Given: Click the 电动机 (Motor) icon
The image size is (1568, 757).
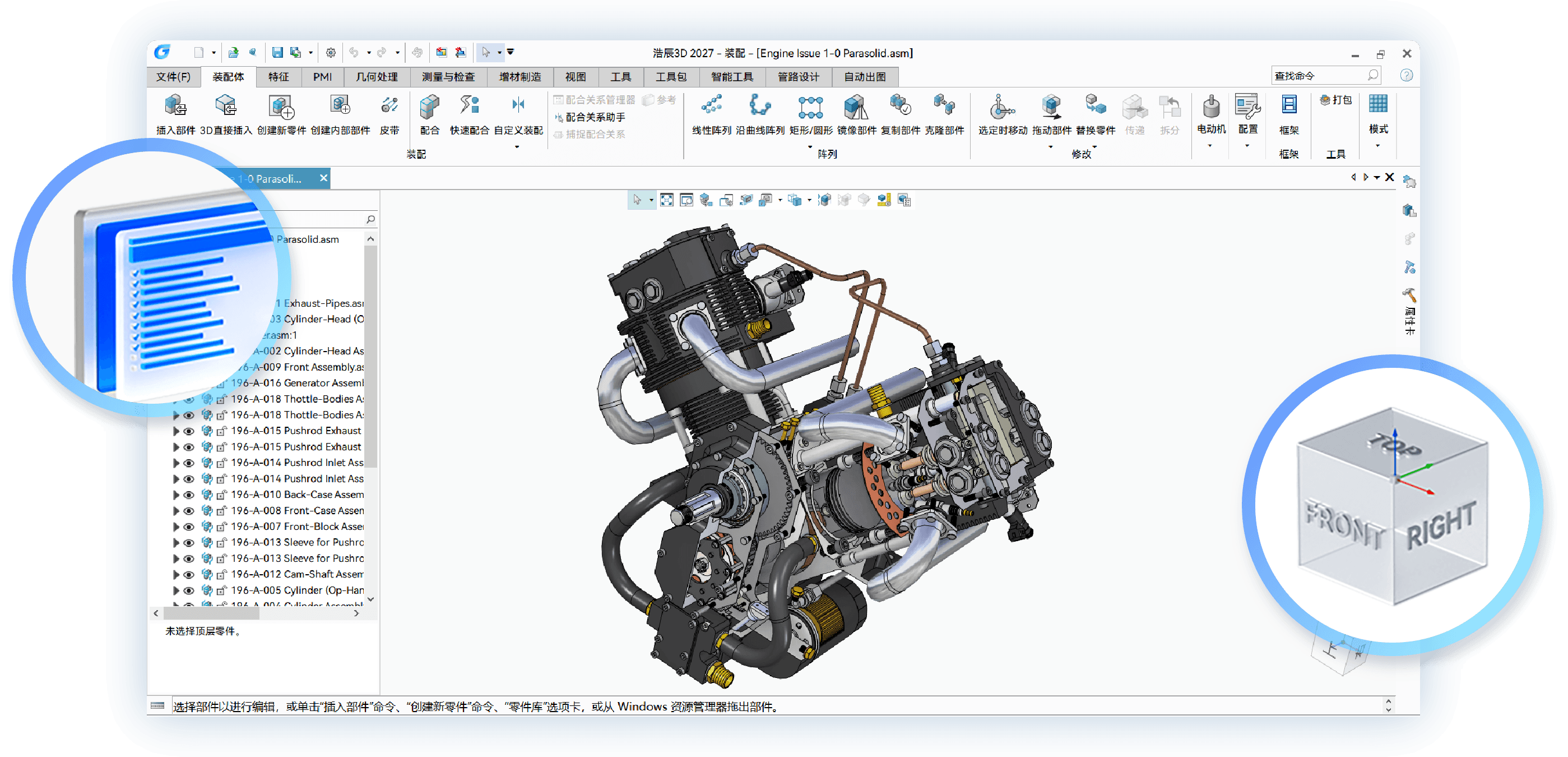Looking at the screenshot, I should coord(1211,107).
